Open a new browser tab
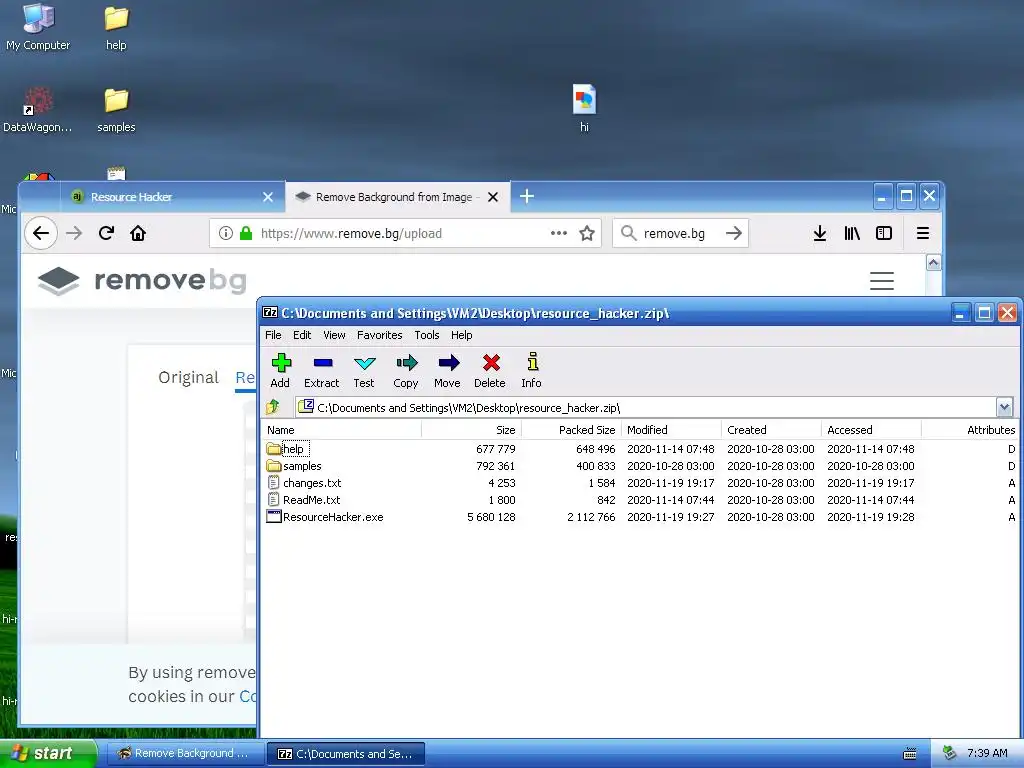Image resolution: width=1024 pixels, height=768 pixels. coord(526,196)
